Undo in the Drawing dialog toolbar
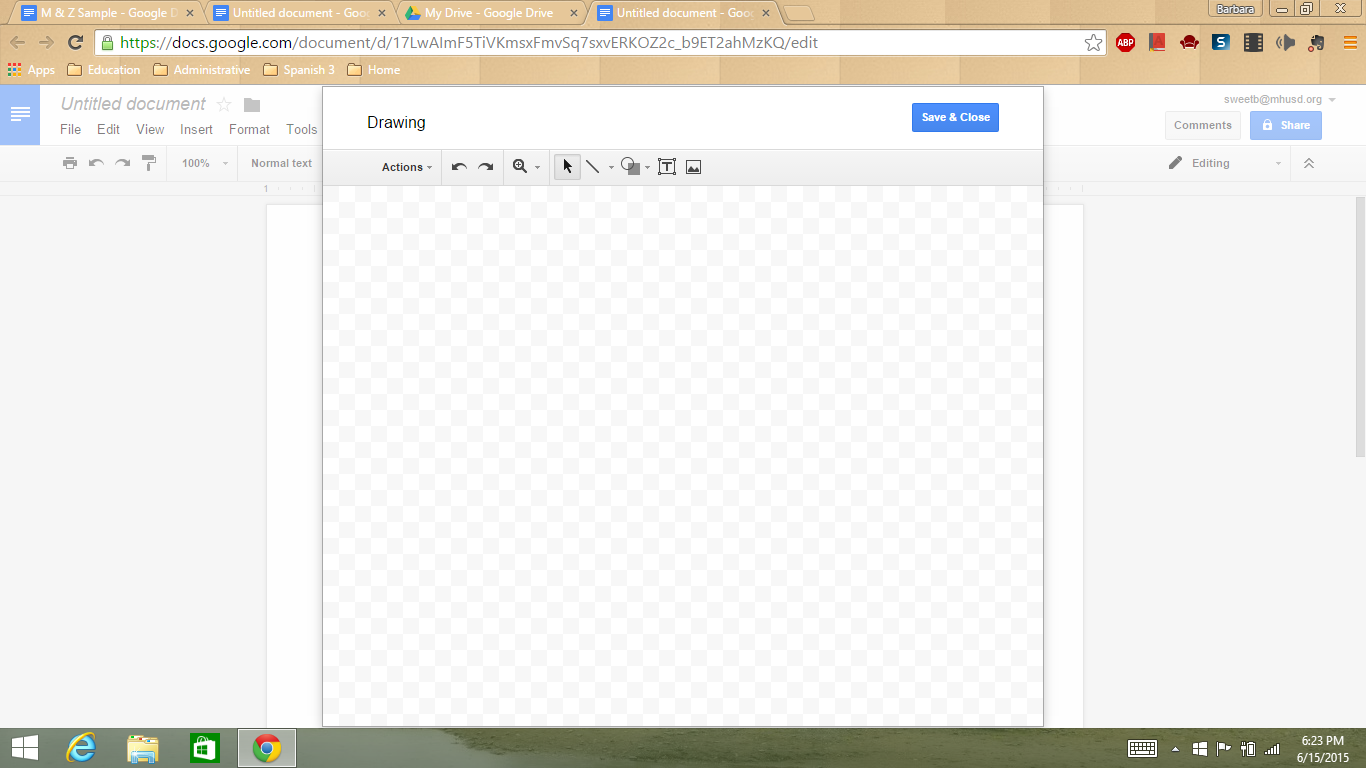This screenshot has height=768, width=1366. [459, 167]
